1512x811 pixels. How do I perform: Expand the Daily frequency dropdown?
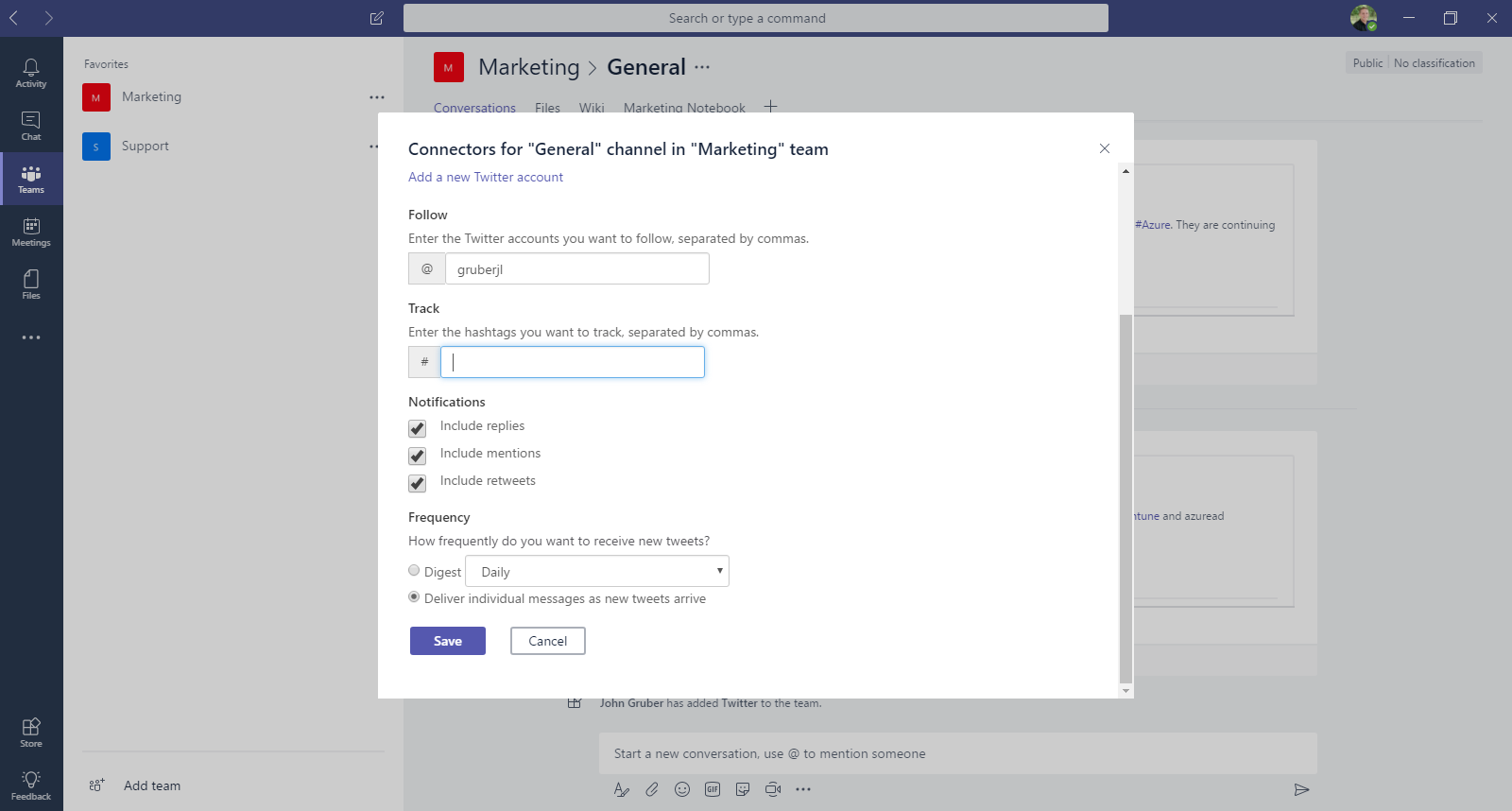pos(597,571)
